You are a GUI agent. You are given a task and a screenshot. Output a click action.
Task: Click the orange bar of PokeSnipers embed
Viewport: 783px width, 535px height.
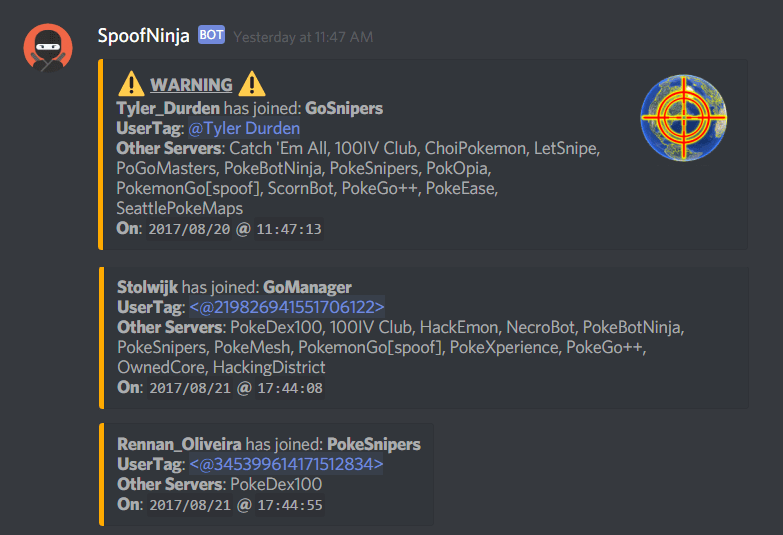(x=101, y=474)
